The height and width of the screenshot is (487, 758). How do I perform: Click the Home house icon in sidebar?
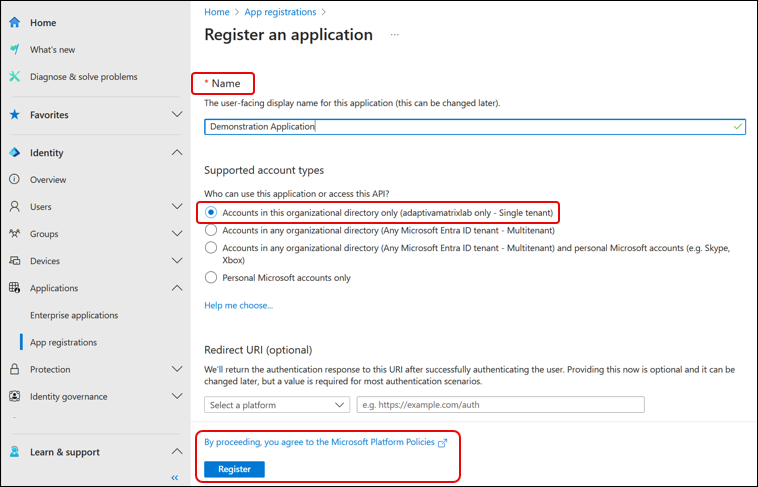click(x=15, y=22)
